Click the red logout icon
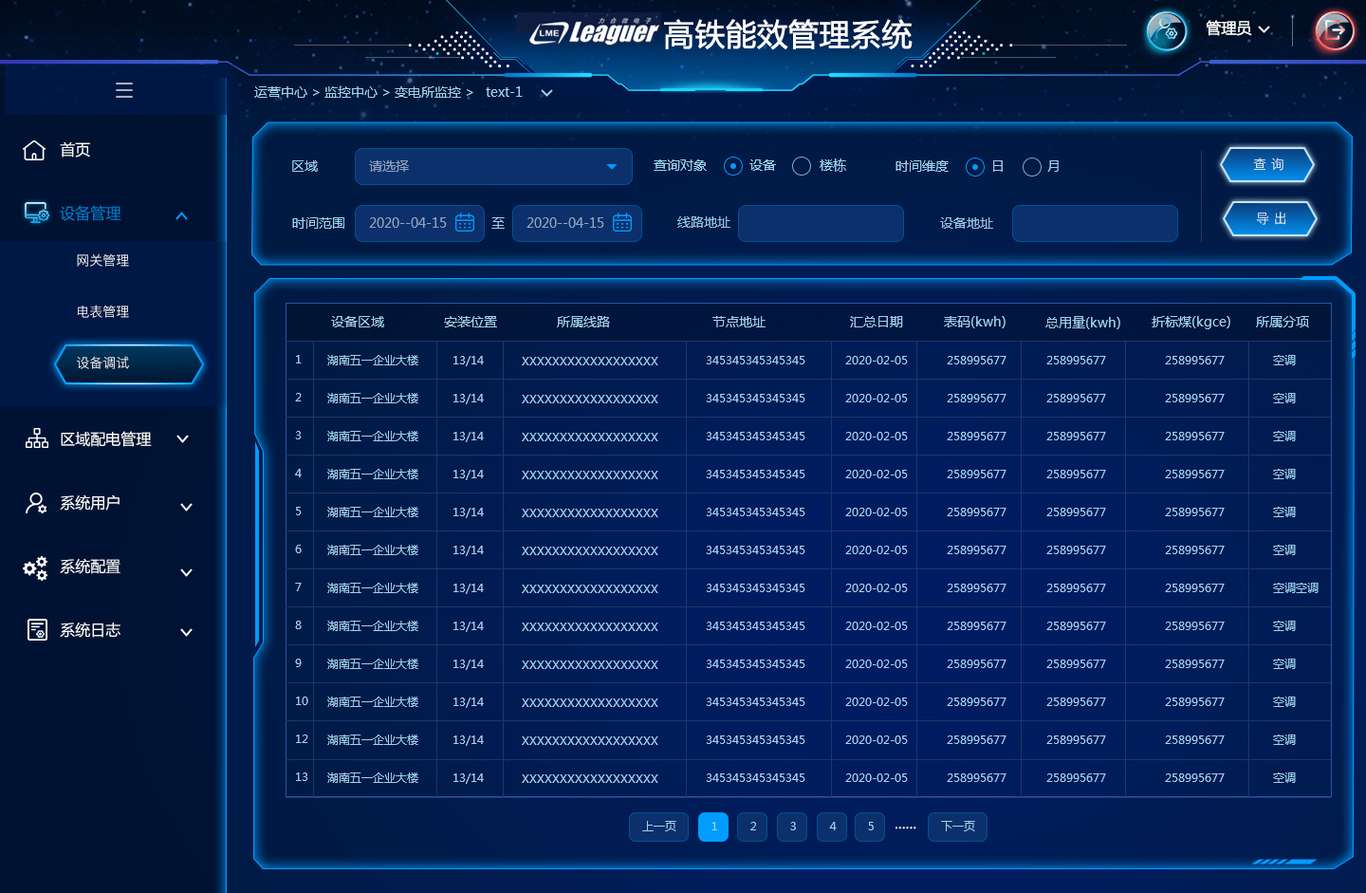 click(x=1334, y=31)
